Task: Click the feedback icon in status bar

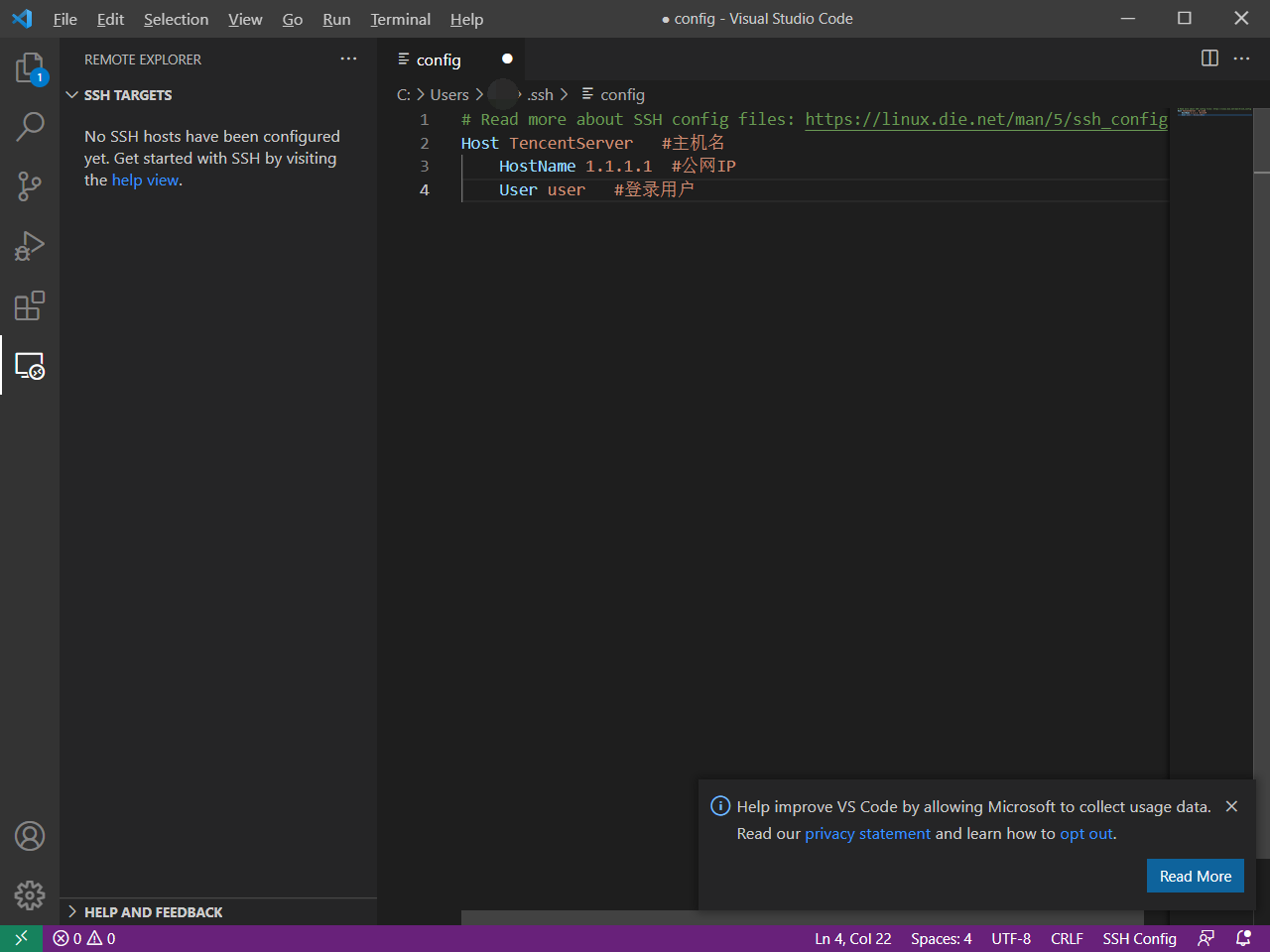Action: point(1206,938)
